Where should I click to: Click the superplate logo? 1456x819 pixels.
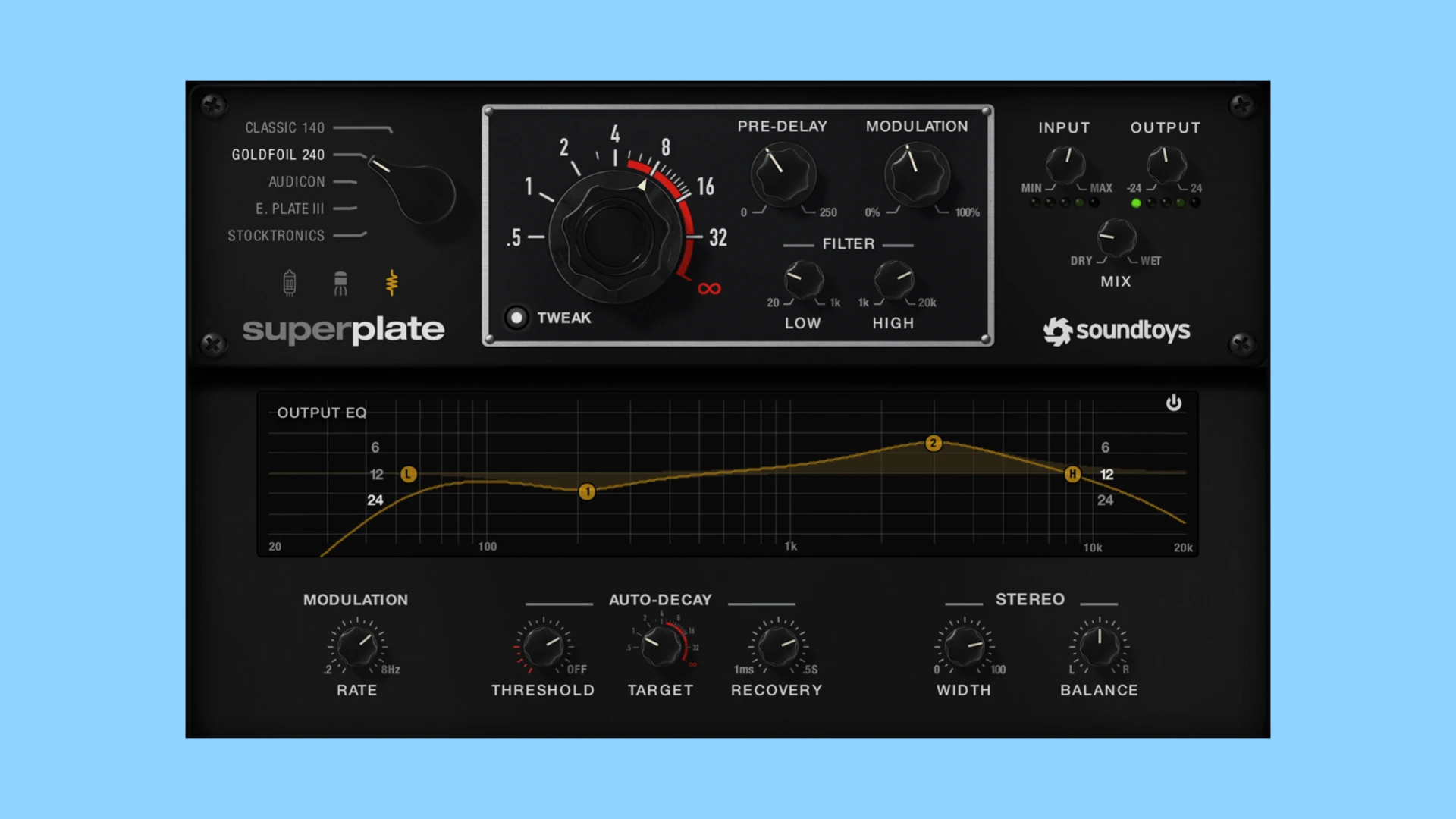pos(344,331)
